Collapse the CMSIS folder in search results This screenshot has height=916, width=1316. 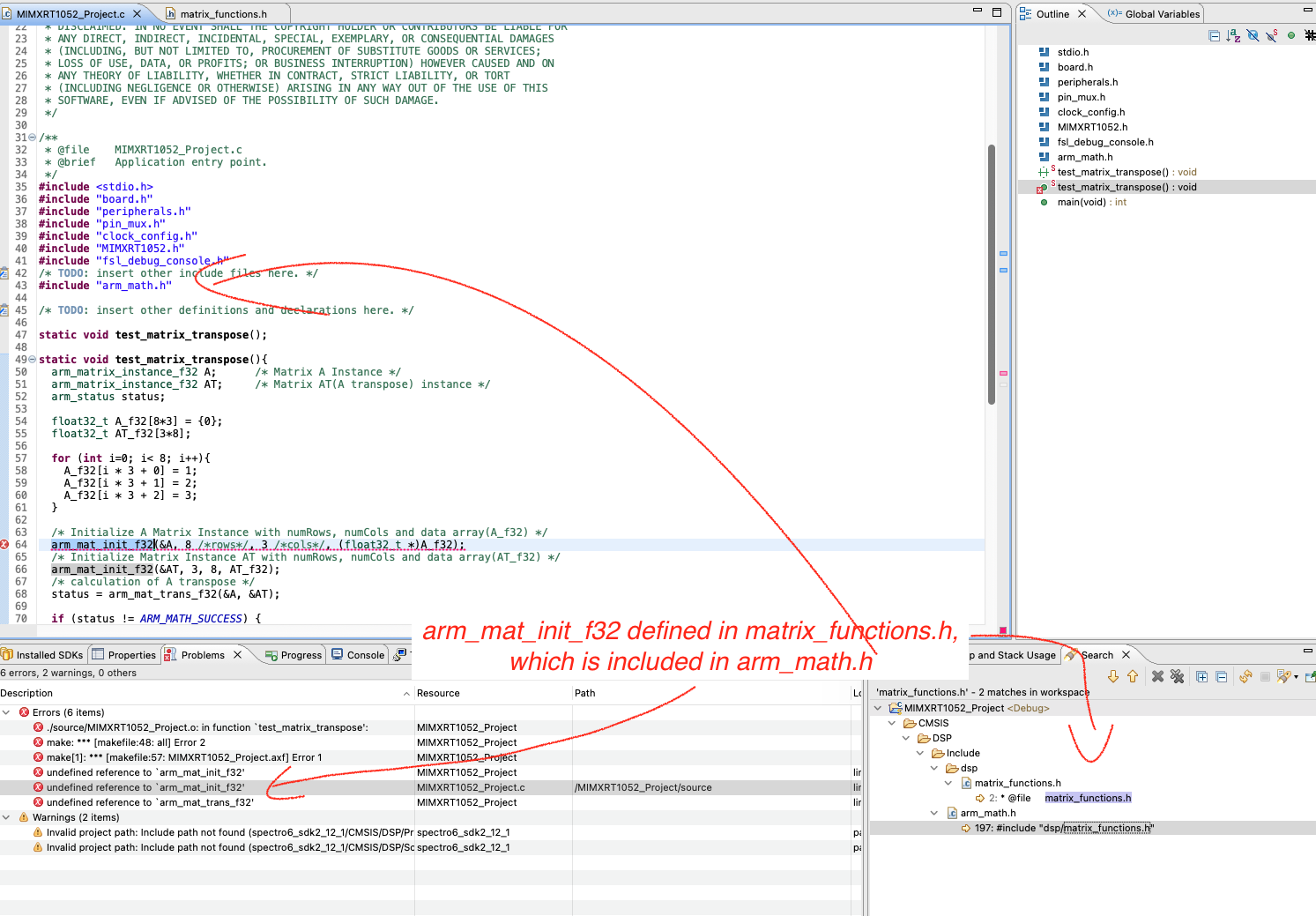[x=891, y=723]
